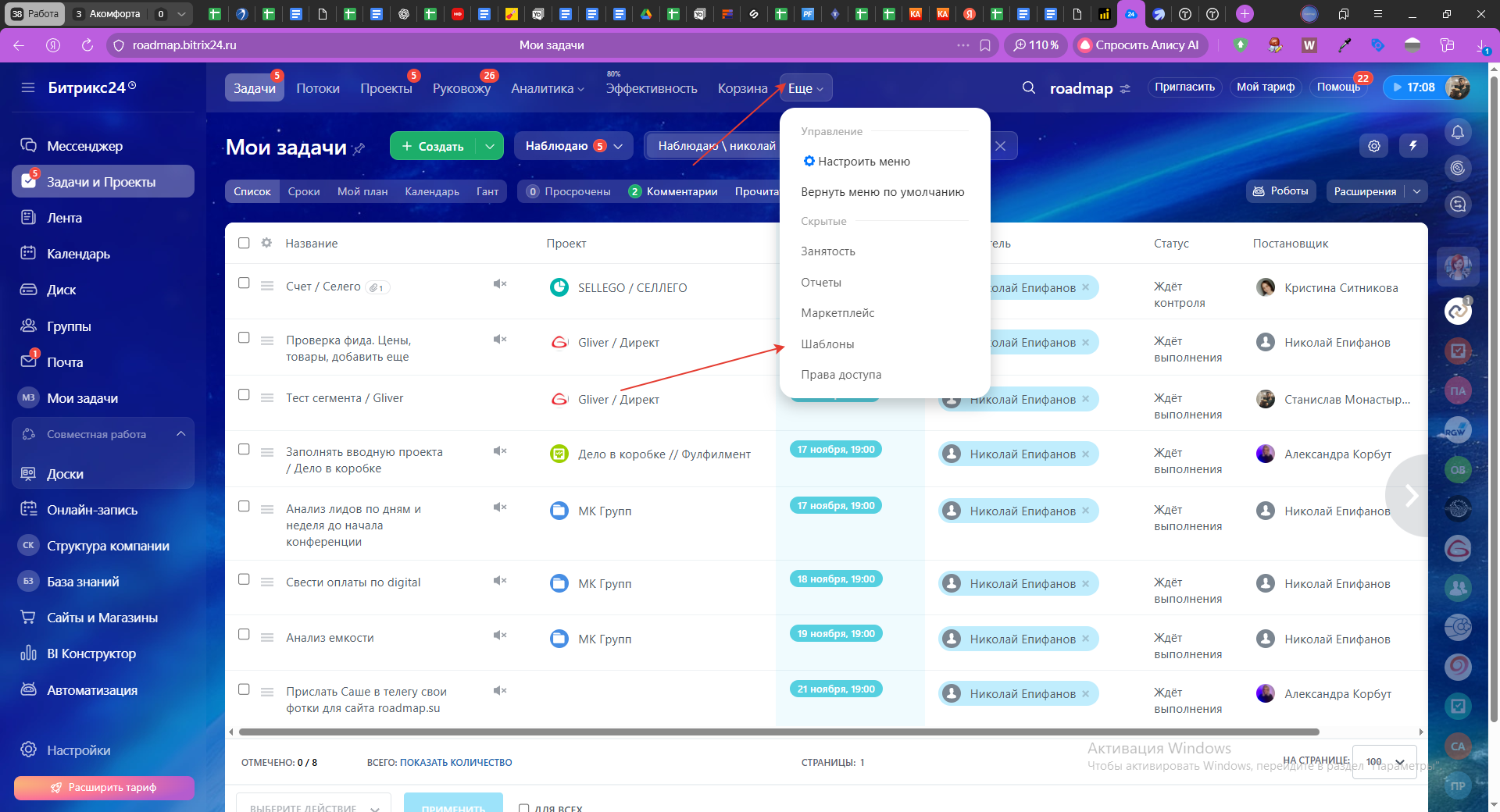
Task: Click the search magnifier icon in header
Action: (x=1029, y=87)
